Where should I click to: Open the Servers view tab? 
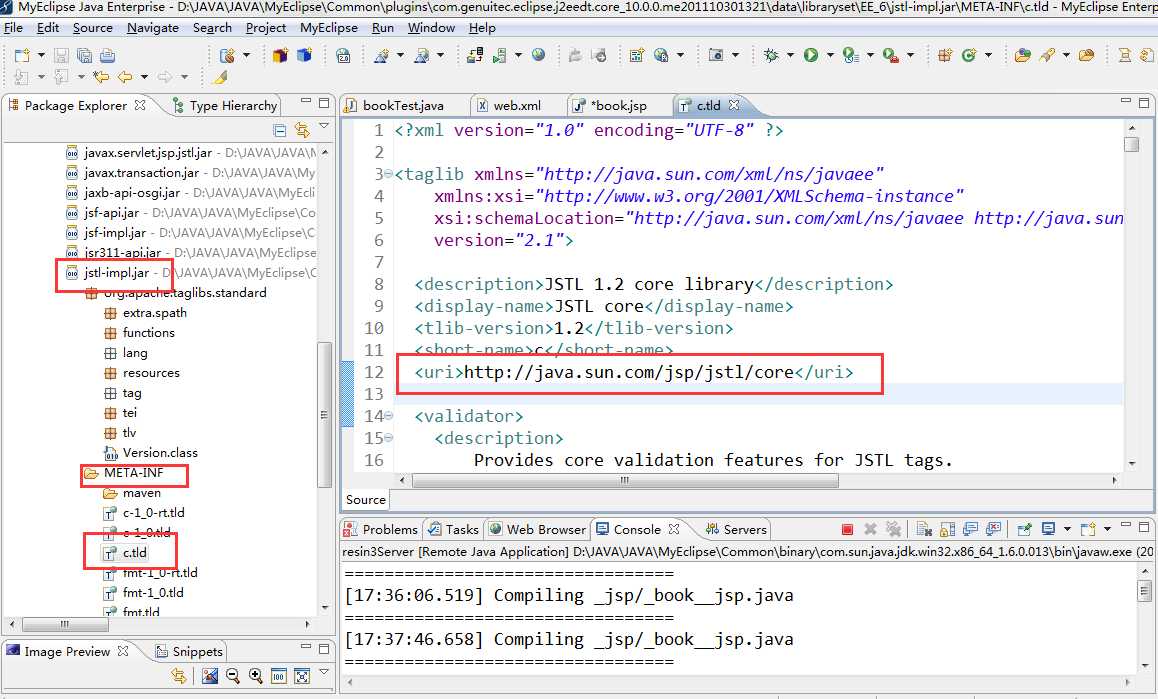pyautogui.click(x=736, y=529)
